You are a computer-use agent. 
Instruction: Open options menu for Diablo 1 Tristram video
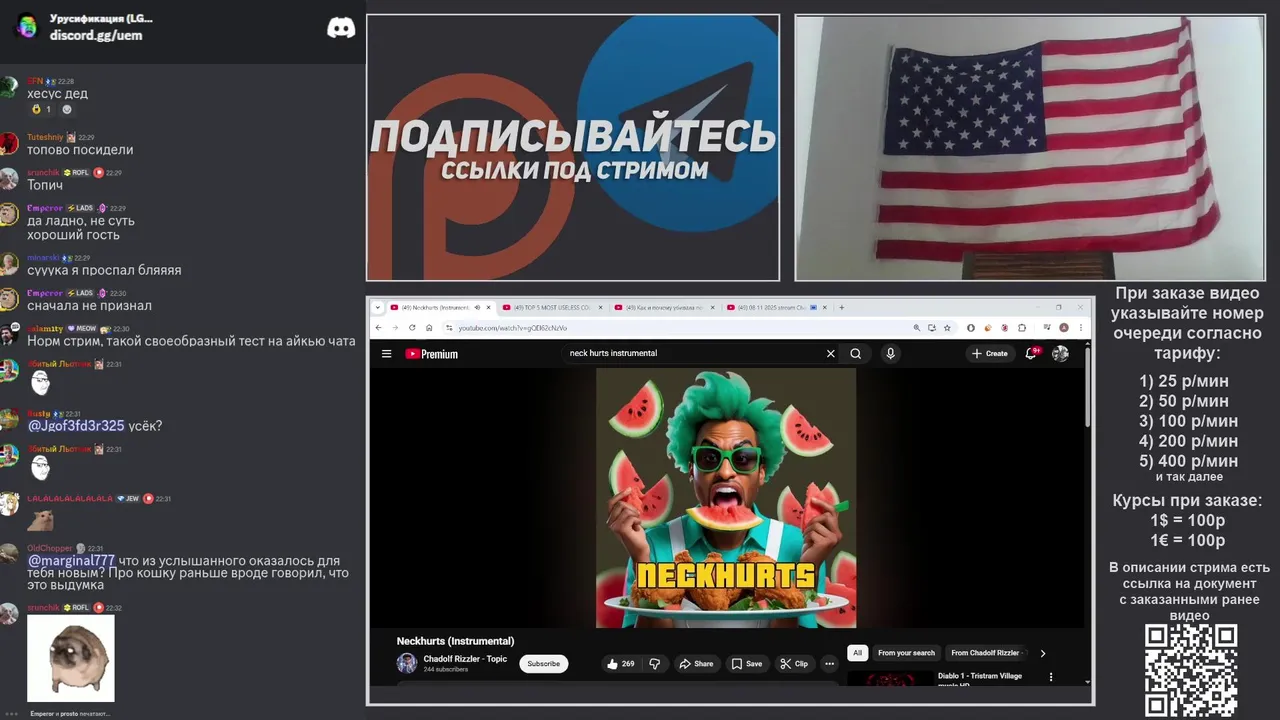pos(1051,677)
